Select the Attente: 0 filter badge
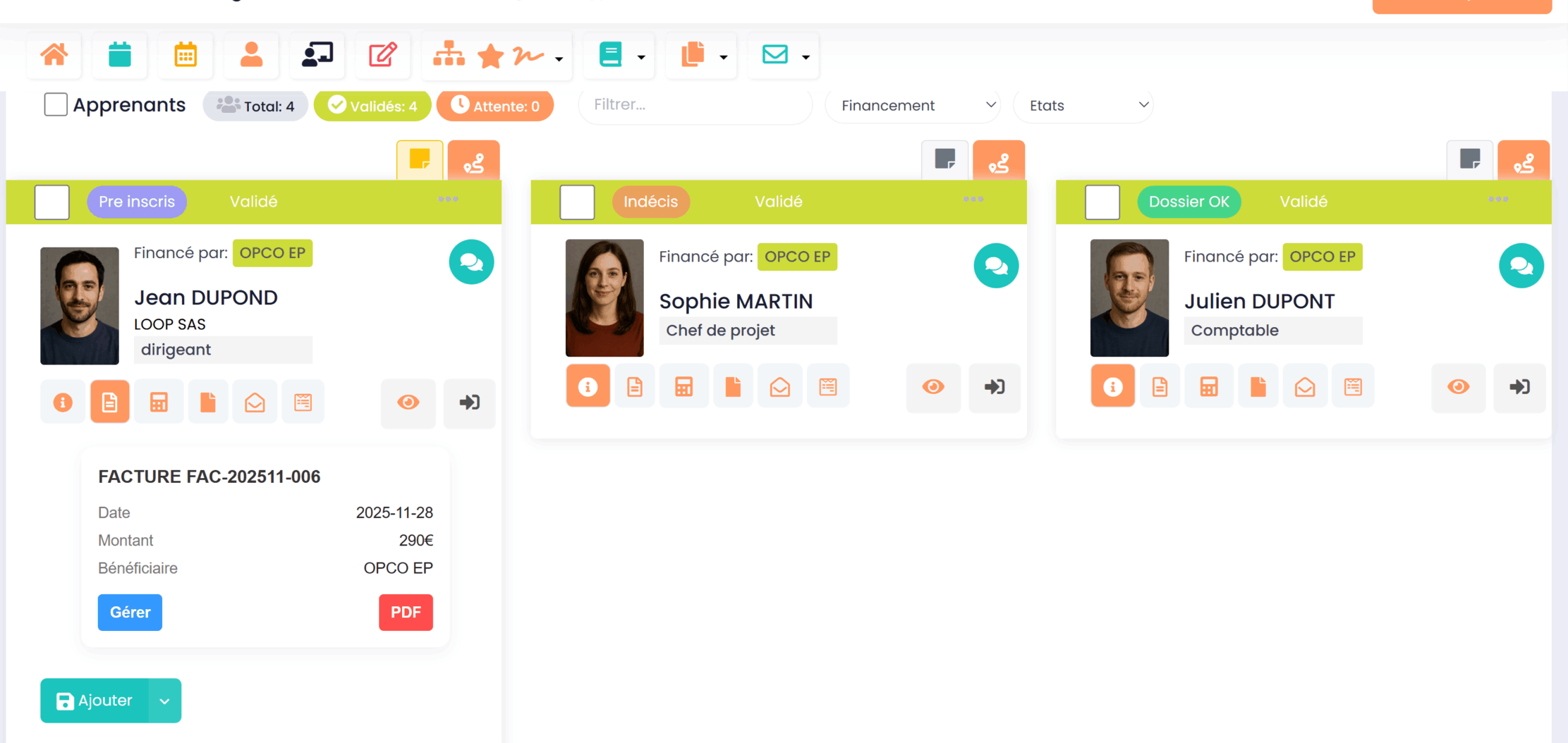Screen dimensions: 1568x743 (x=495, y=106)
